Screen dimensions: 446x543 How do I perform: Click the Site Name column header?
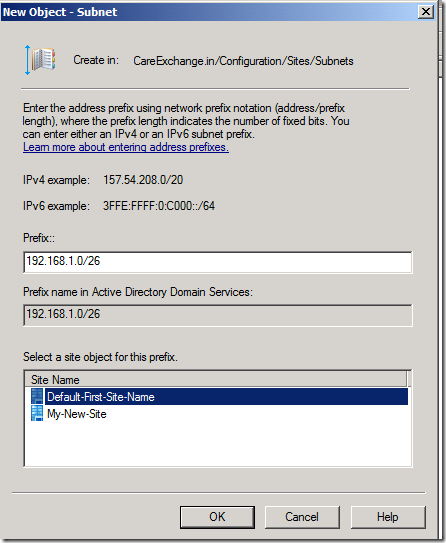point(216,380)
